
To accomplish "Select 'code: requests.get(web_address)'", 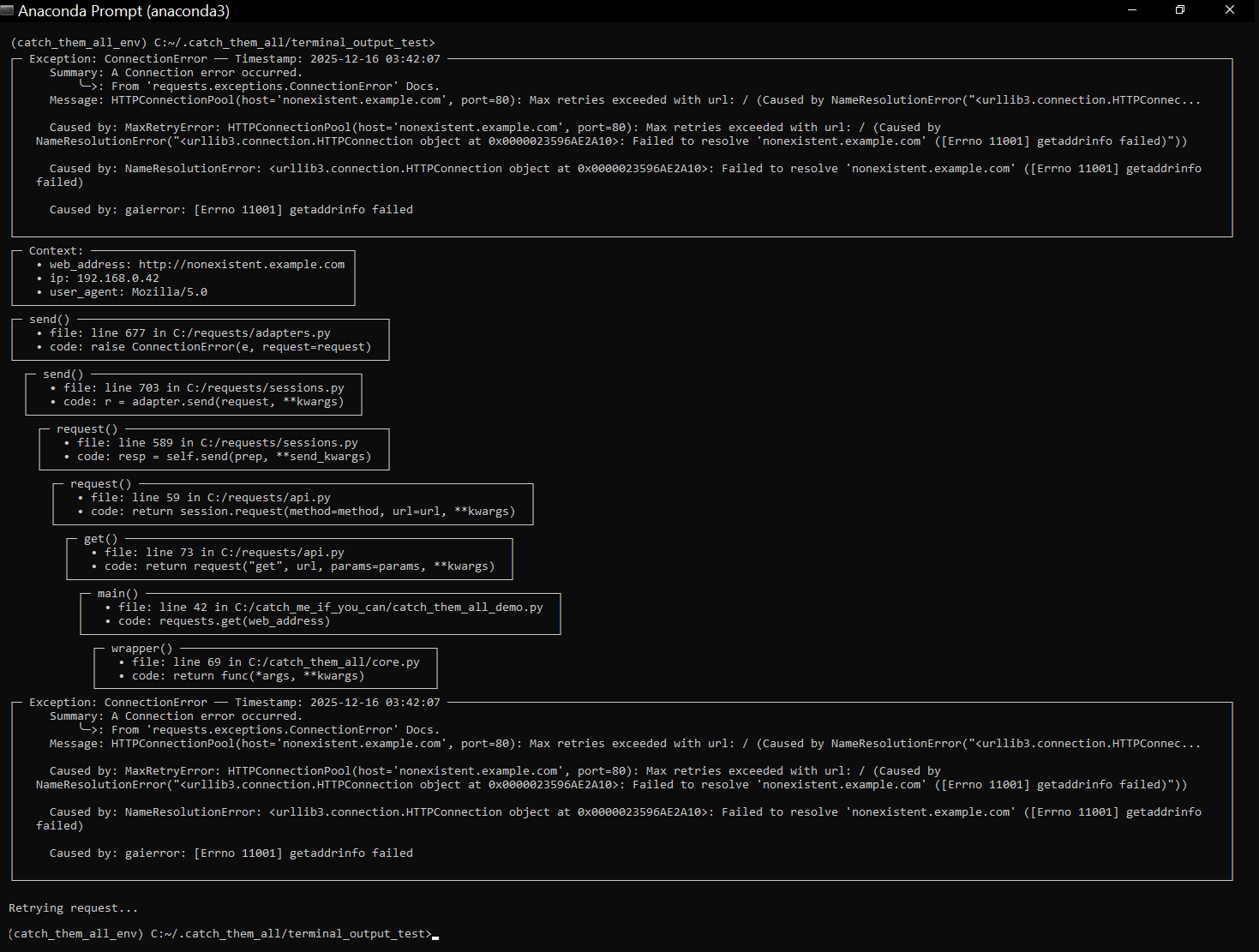I will point(219,621).
